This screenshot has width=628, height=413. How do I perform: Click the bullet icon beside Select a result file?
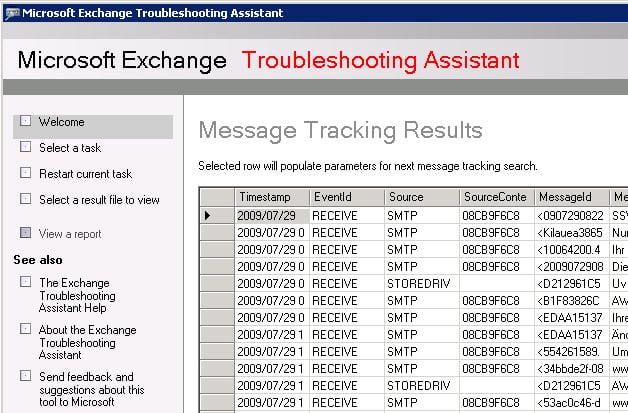(25, 199)
